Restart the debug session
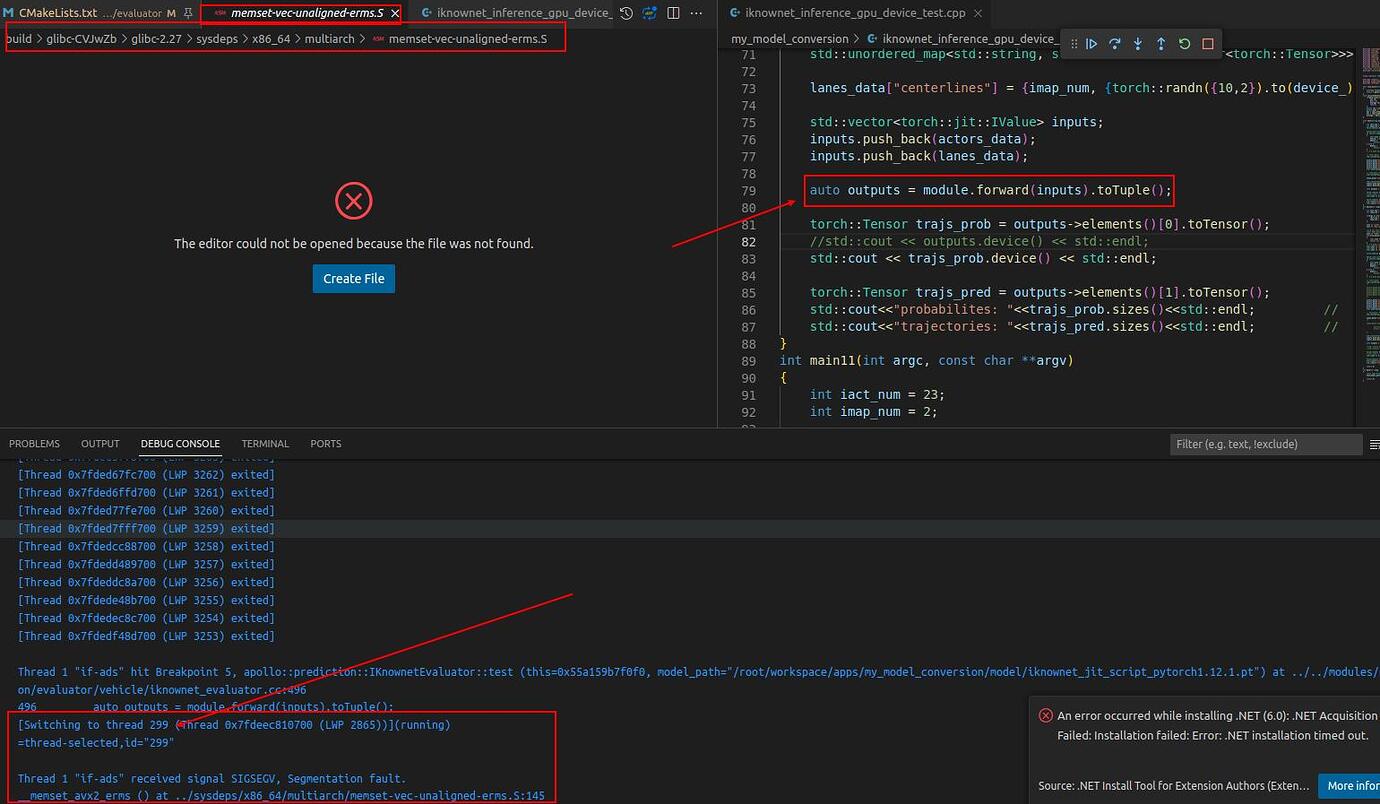Screen dimensions: 1380x804 (x=1184, y=44)
